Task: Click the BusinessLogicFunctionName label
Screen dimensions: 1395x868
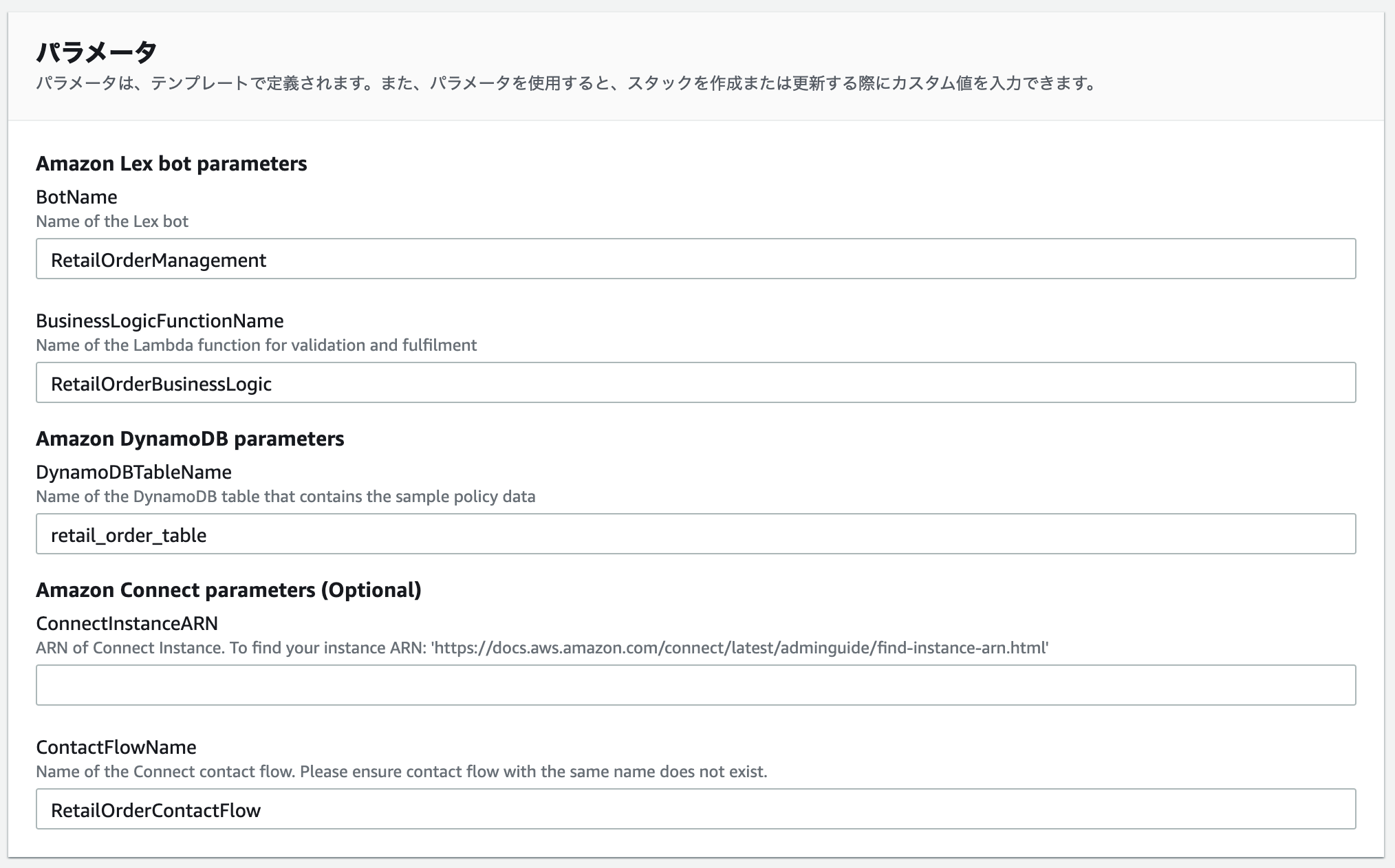Action: [160, 321]
